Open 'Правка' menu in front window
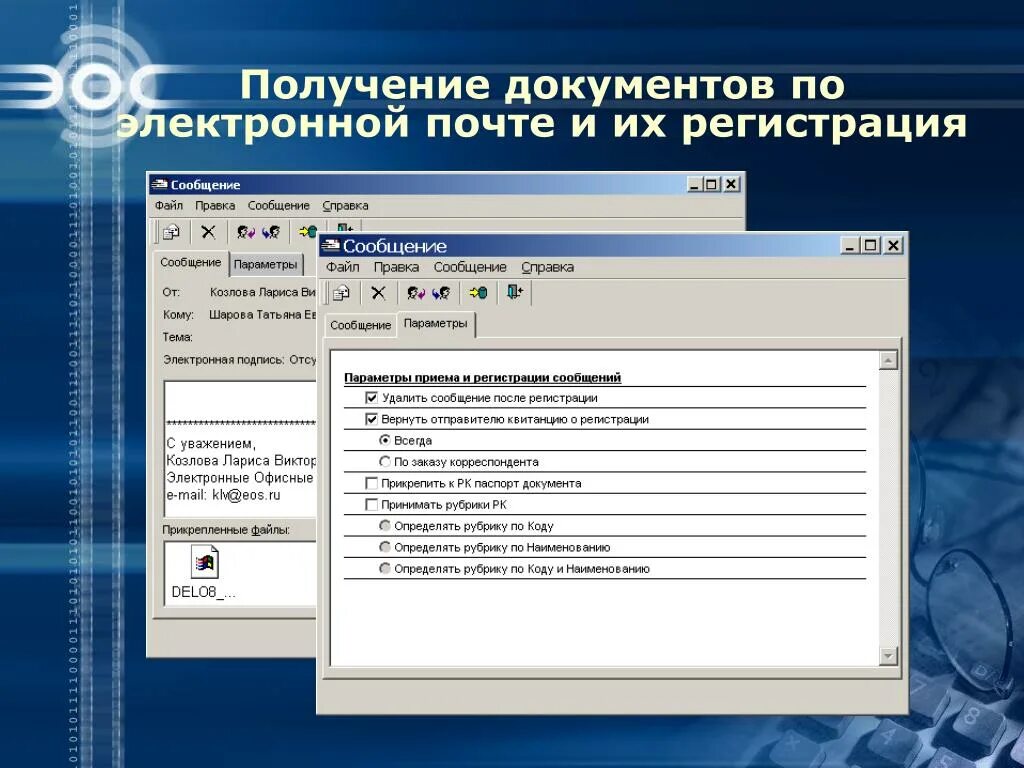The height and width of the screenshot is (768, 1024). point(396,267)
